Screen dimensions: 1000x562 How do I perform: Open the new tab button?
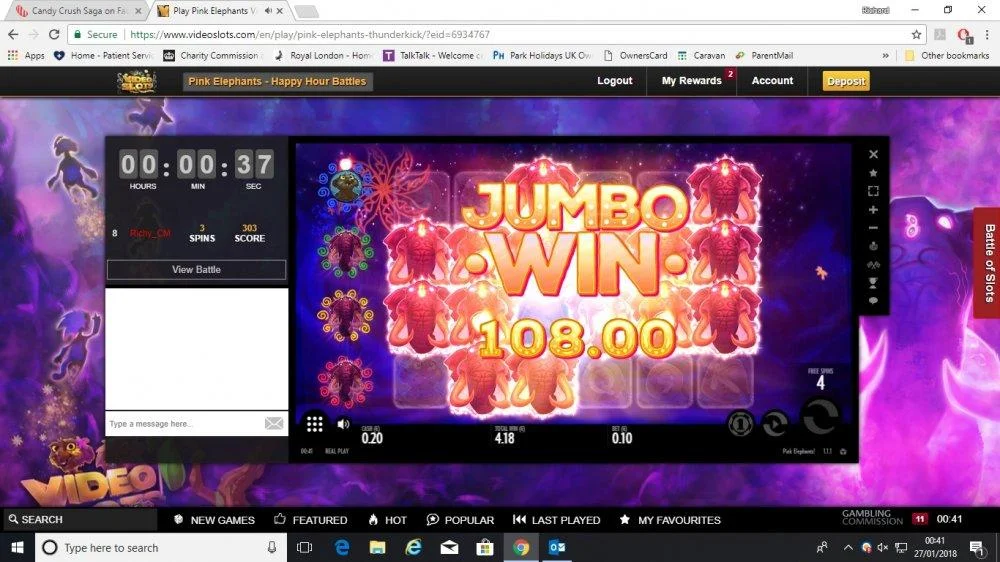pyautogui.click(x=306, y=11)
